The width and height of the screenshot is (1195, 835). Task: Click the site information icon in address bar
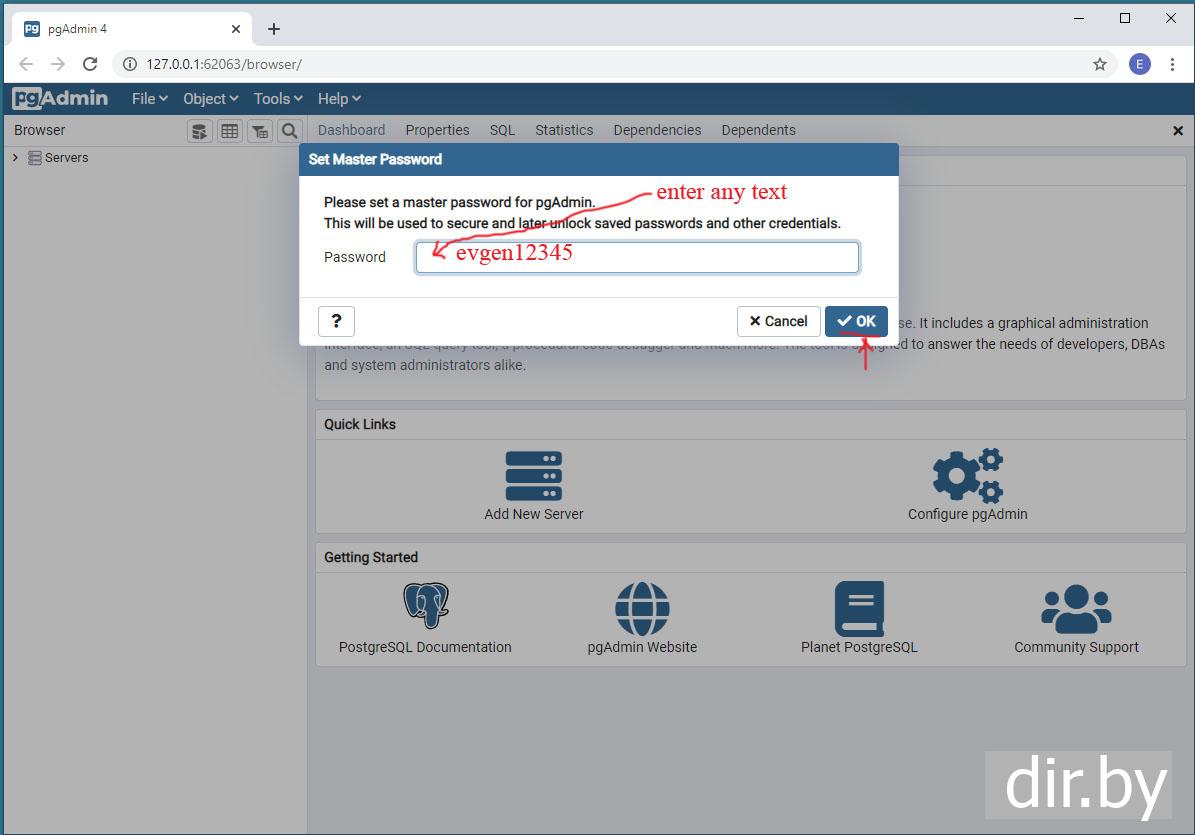130,64
